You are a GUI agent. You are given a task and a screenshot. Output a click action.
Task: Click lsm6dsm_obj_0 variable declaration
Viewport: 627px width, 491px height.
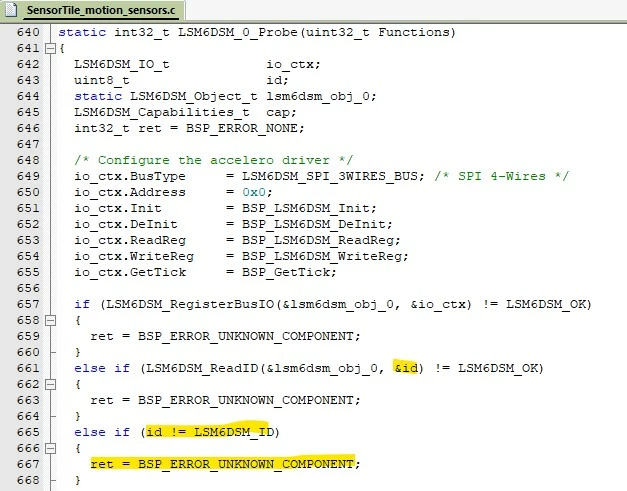[318, 96]
